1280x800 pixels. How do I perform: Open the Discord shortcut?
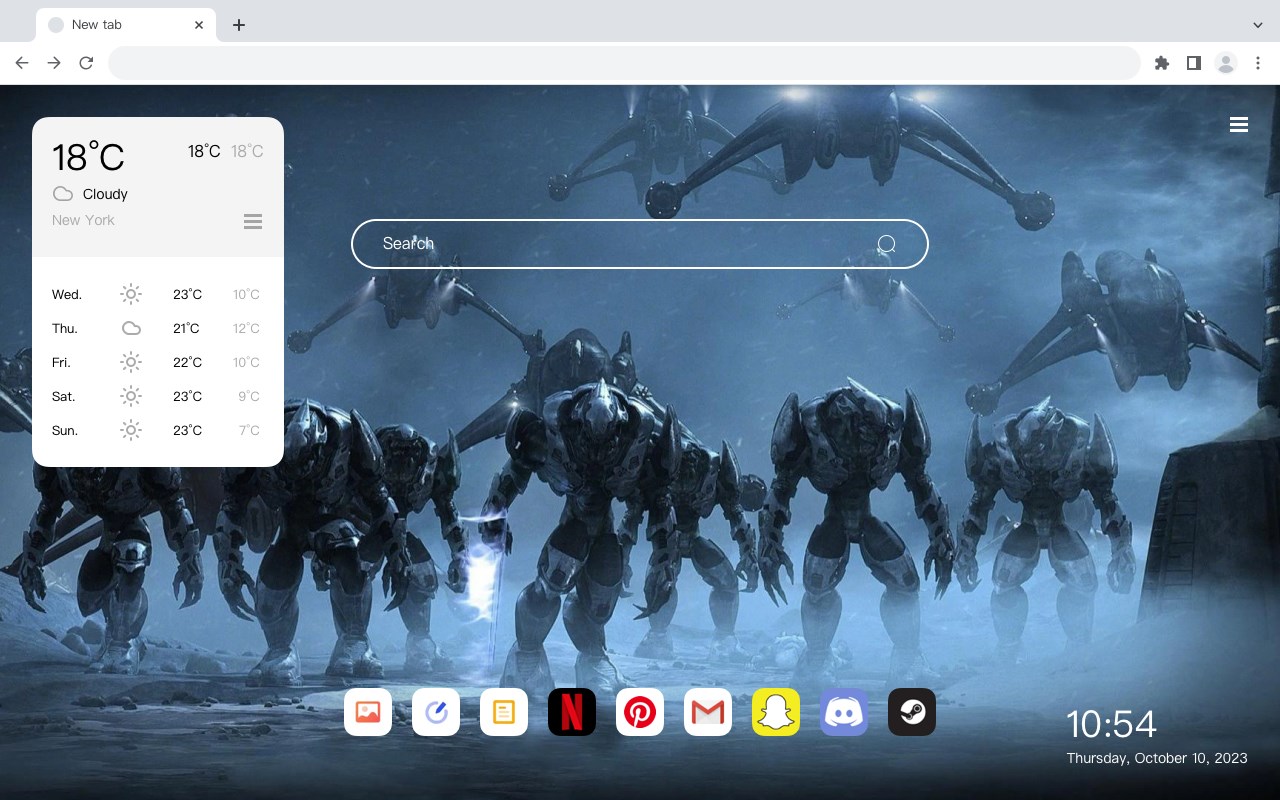[844, 712]
